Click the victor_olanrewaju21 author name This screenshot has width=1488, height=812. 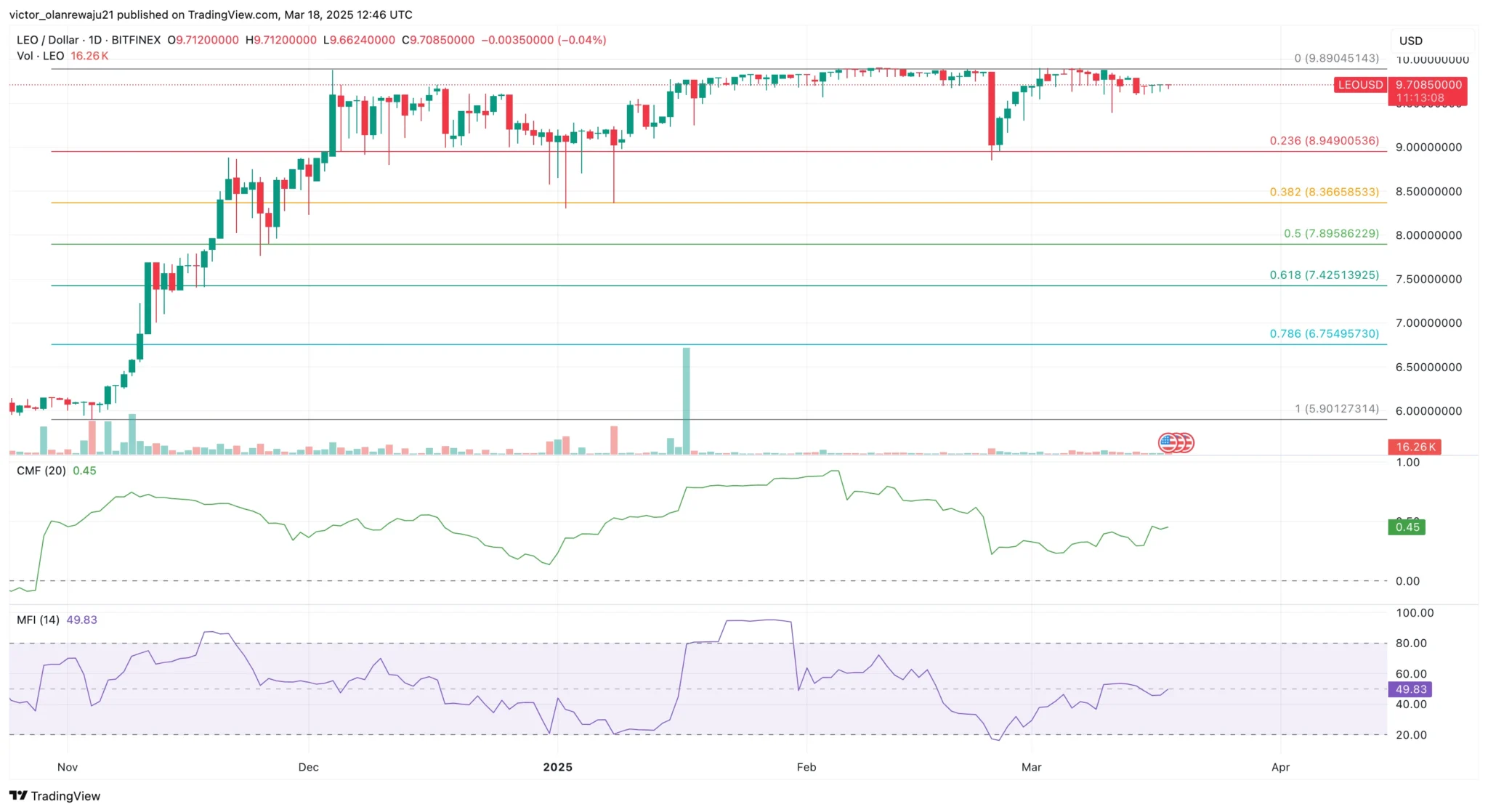[61, 15]
